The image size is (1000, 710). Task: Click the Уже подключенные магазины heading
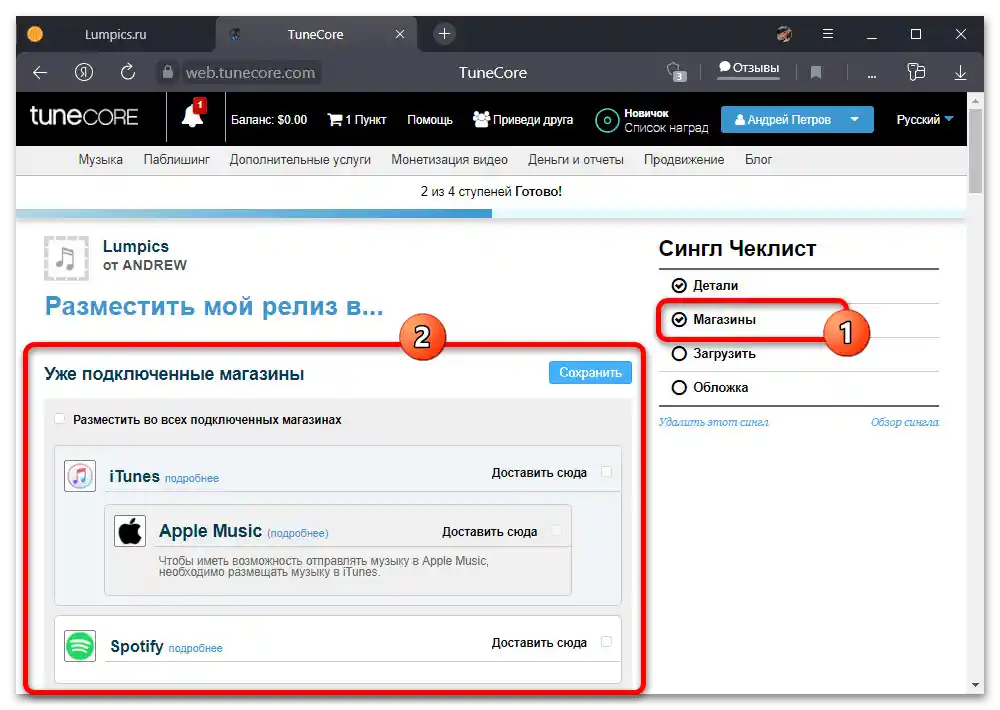tap(174, 374)
